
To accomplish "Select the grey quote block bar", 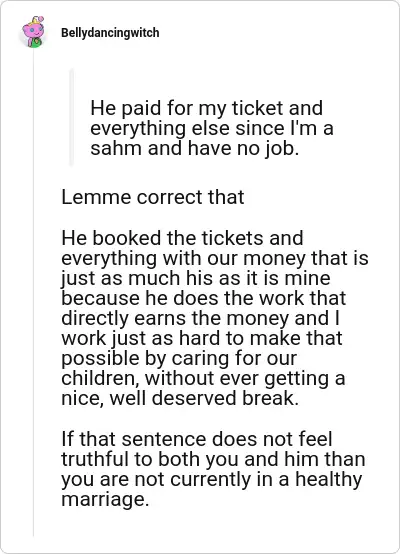I will click(x=72, y=117).
